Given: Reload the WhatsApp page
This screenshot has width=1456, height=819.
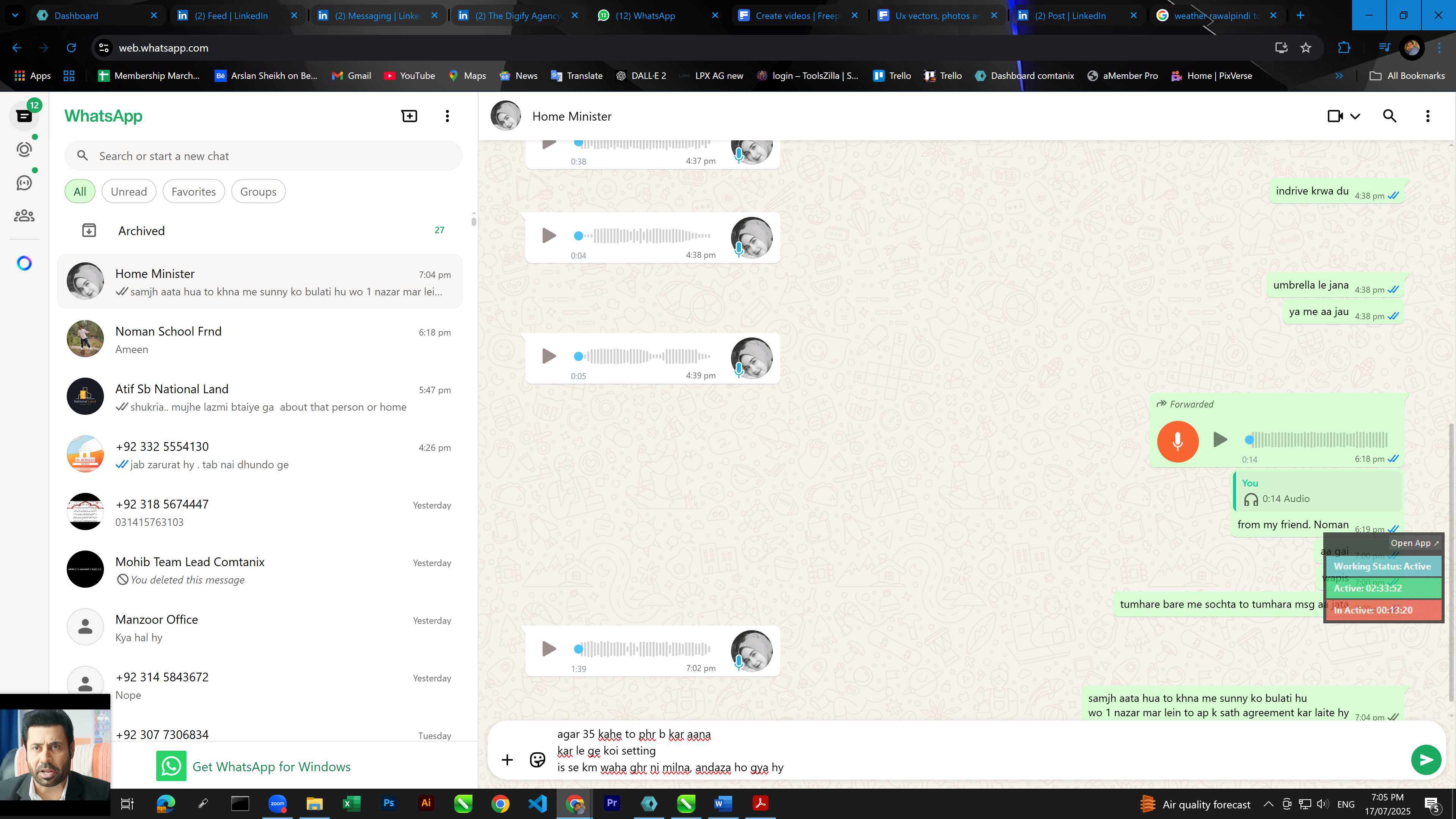Looking at the screenshot, I should pyautogui.click(x=71, y=48).
